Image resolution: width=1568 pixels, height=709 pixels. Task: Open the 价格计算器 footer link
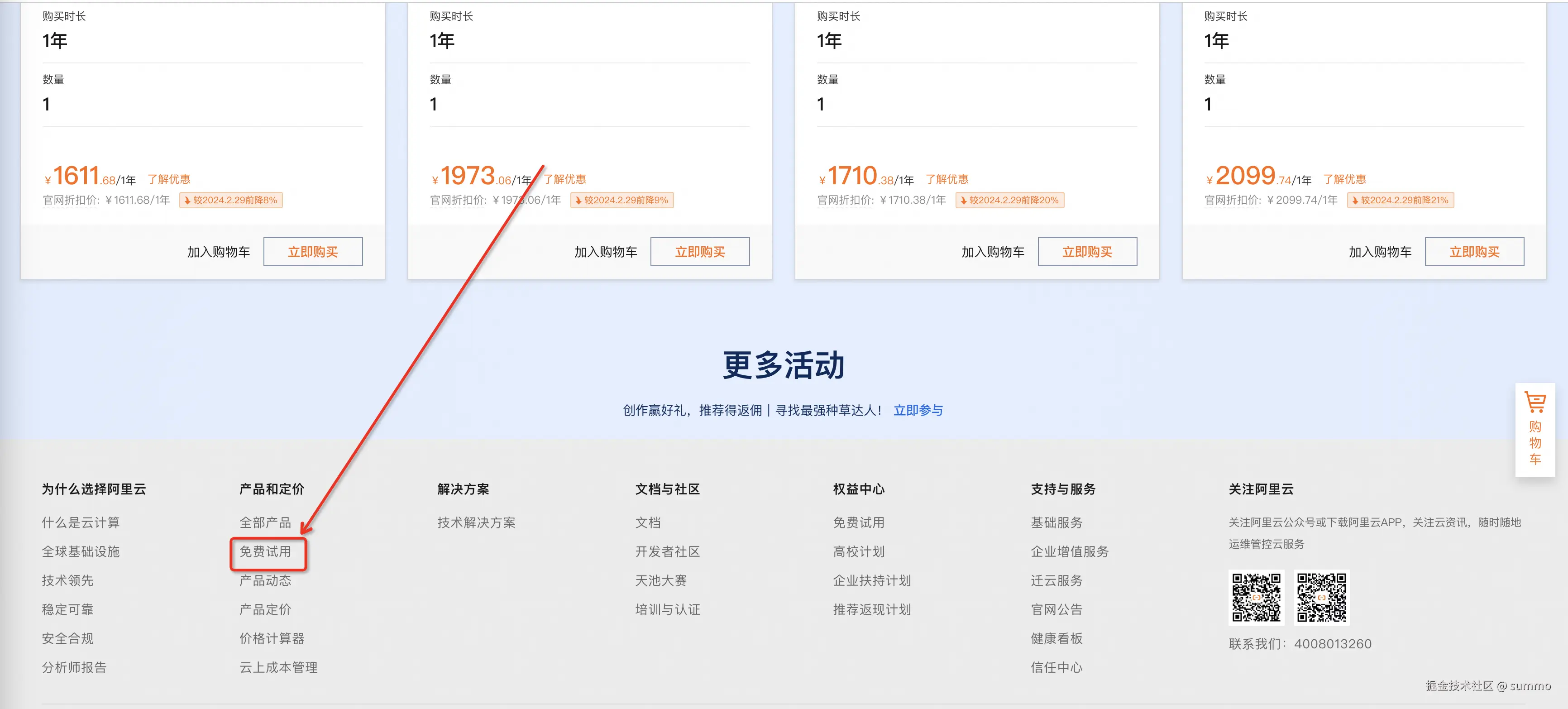(272, 638)
